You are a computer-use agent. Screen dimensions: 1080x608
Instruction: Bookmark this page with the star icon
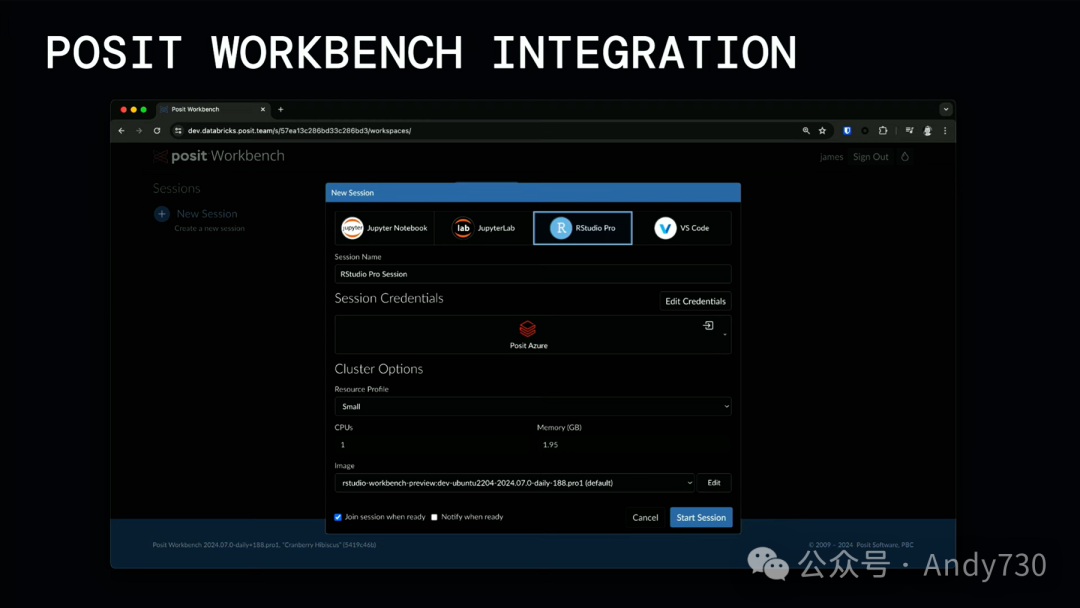point(822,131)
